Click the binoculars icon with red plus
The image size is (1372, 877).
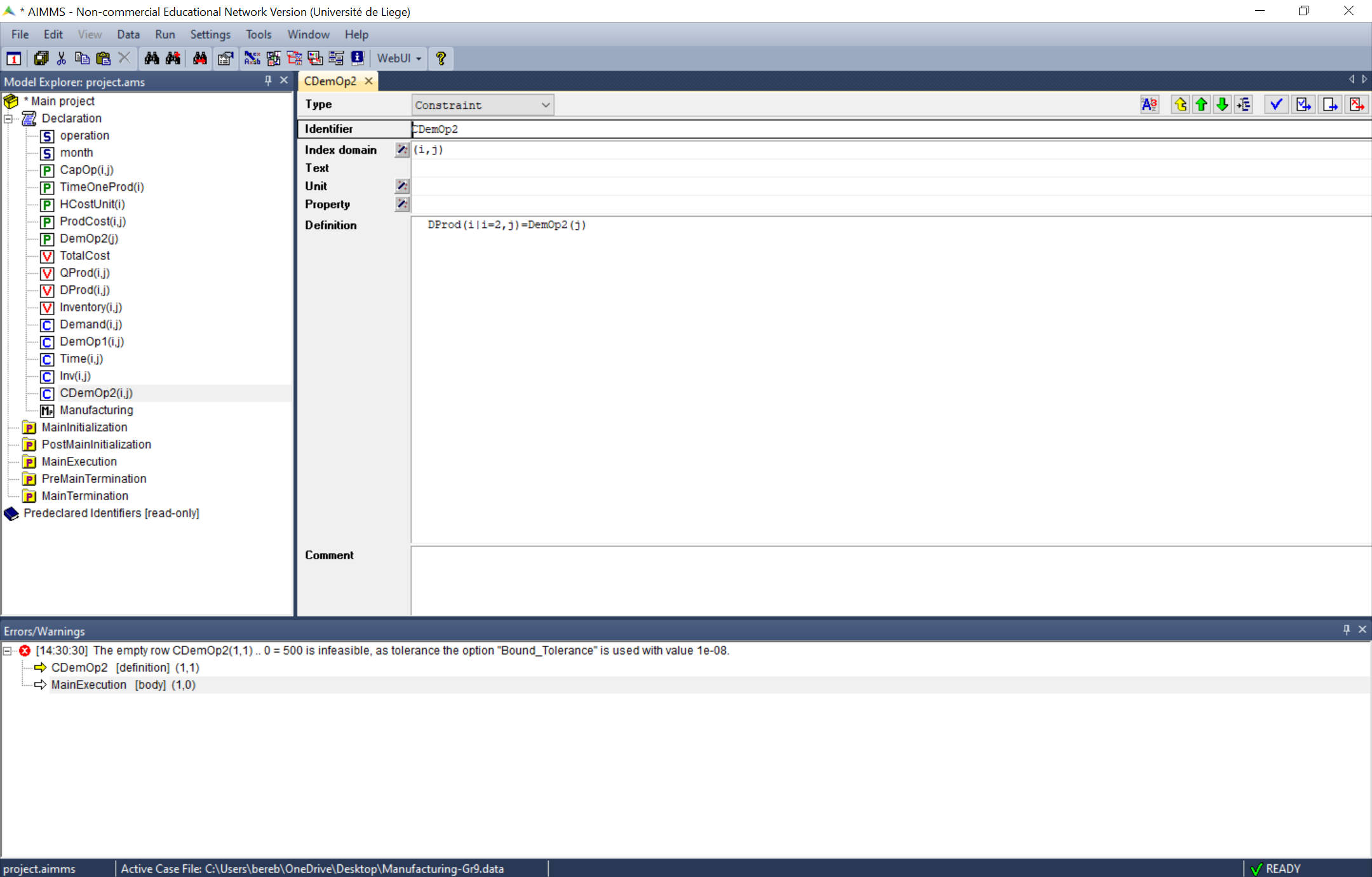[x=173, y=58]
